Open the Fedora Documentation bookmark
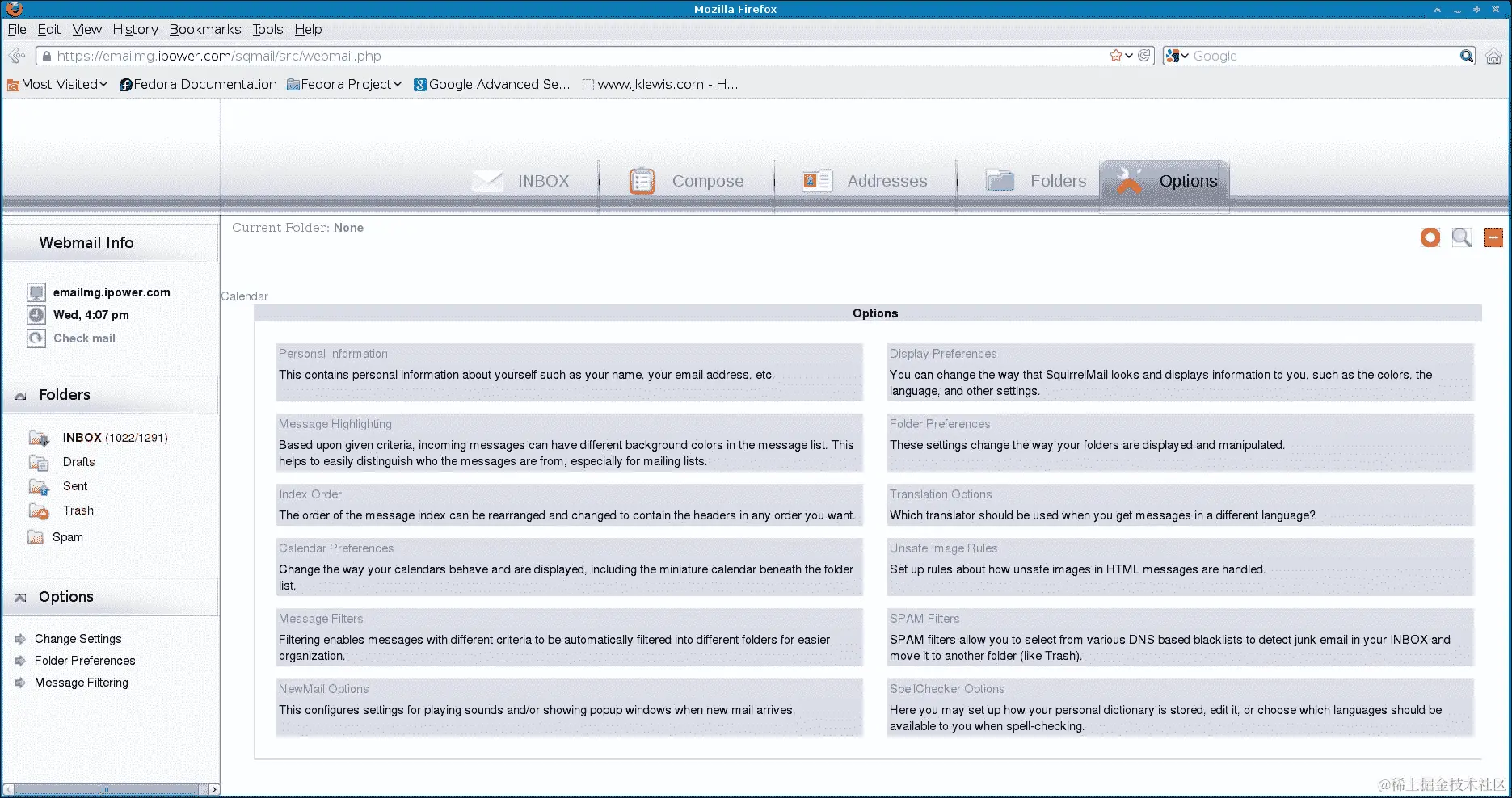Image resolution: width=1512 pixels, height=798 pixels. (x=198, y=84)
